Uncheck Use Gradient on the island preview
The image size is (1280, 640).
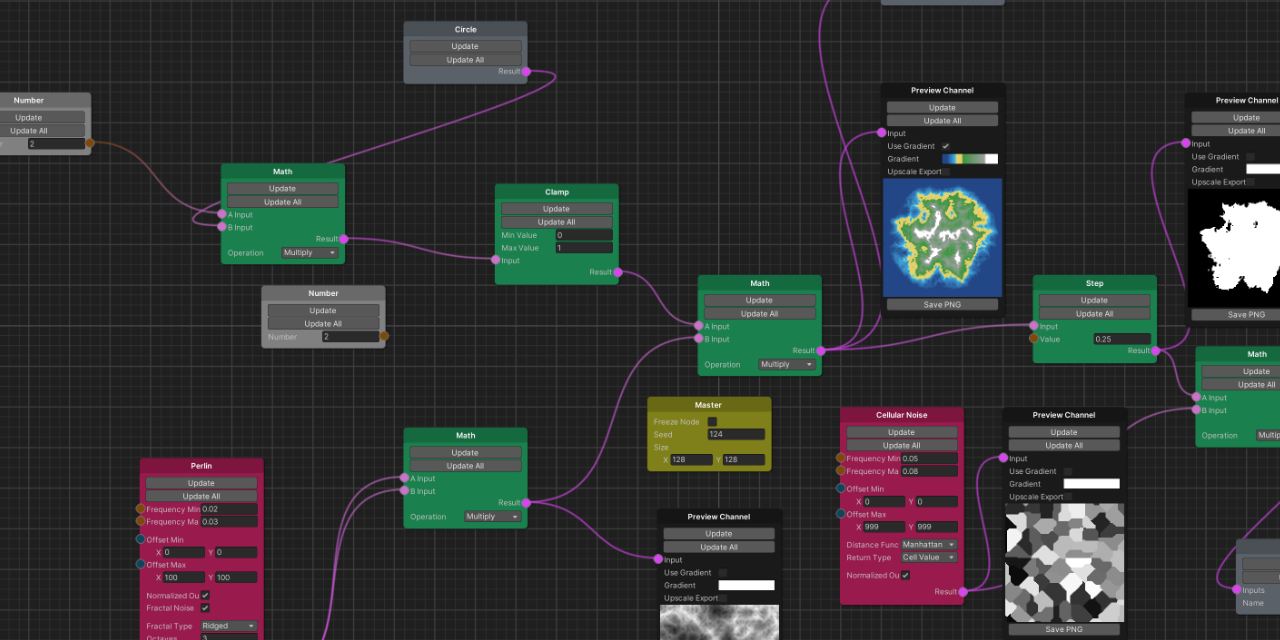click(945, 146)
